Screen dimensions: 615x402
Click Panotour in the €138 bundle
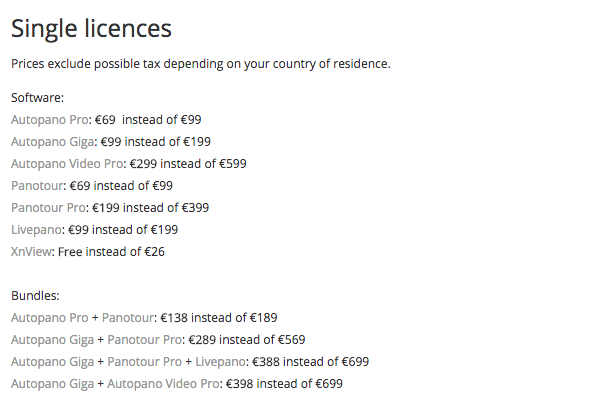128,318
